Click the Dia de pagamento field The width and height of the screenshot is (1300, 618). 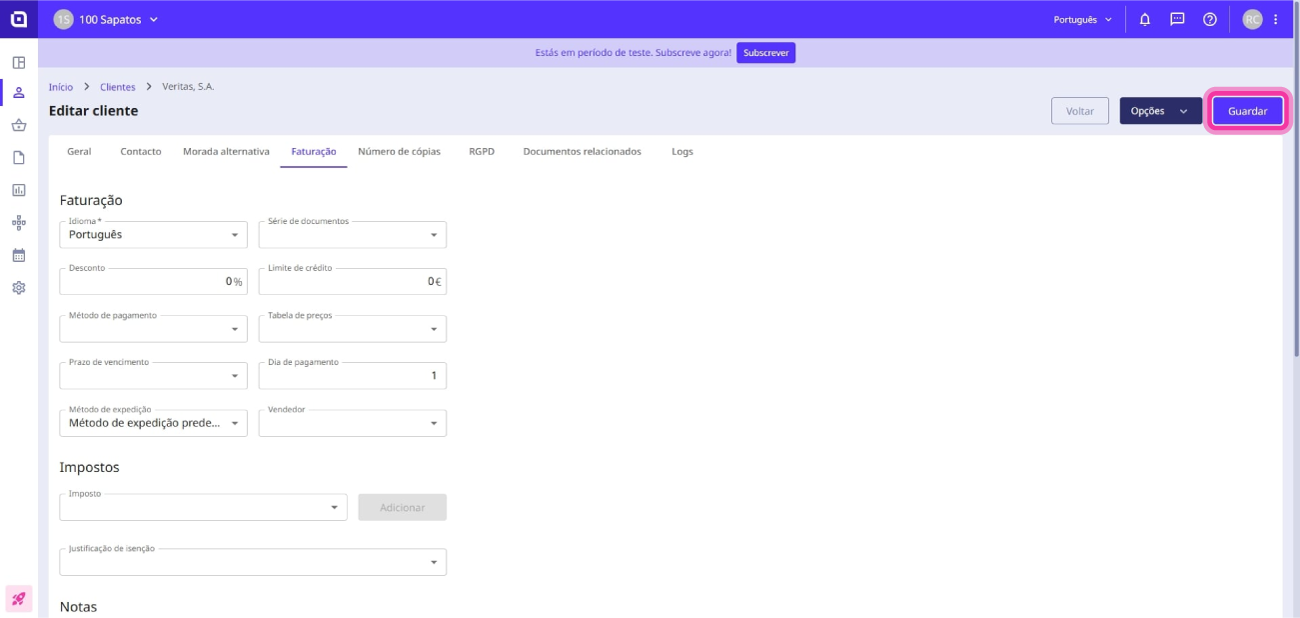point(352,375)
